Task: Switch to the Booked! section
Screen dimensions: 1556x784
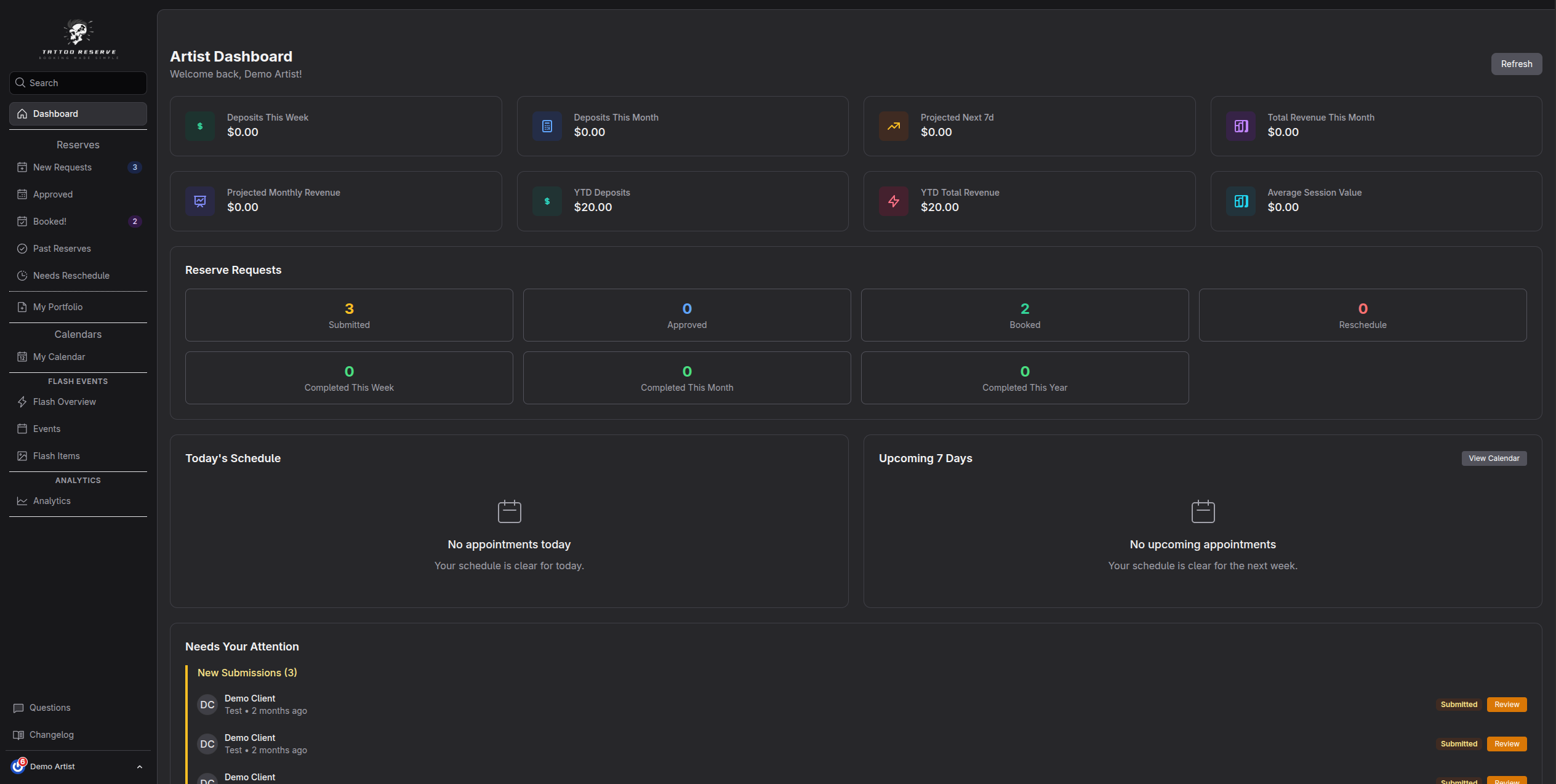Action: point(49,221)
